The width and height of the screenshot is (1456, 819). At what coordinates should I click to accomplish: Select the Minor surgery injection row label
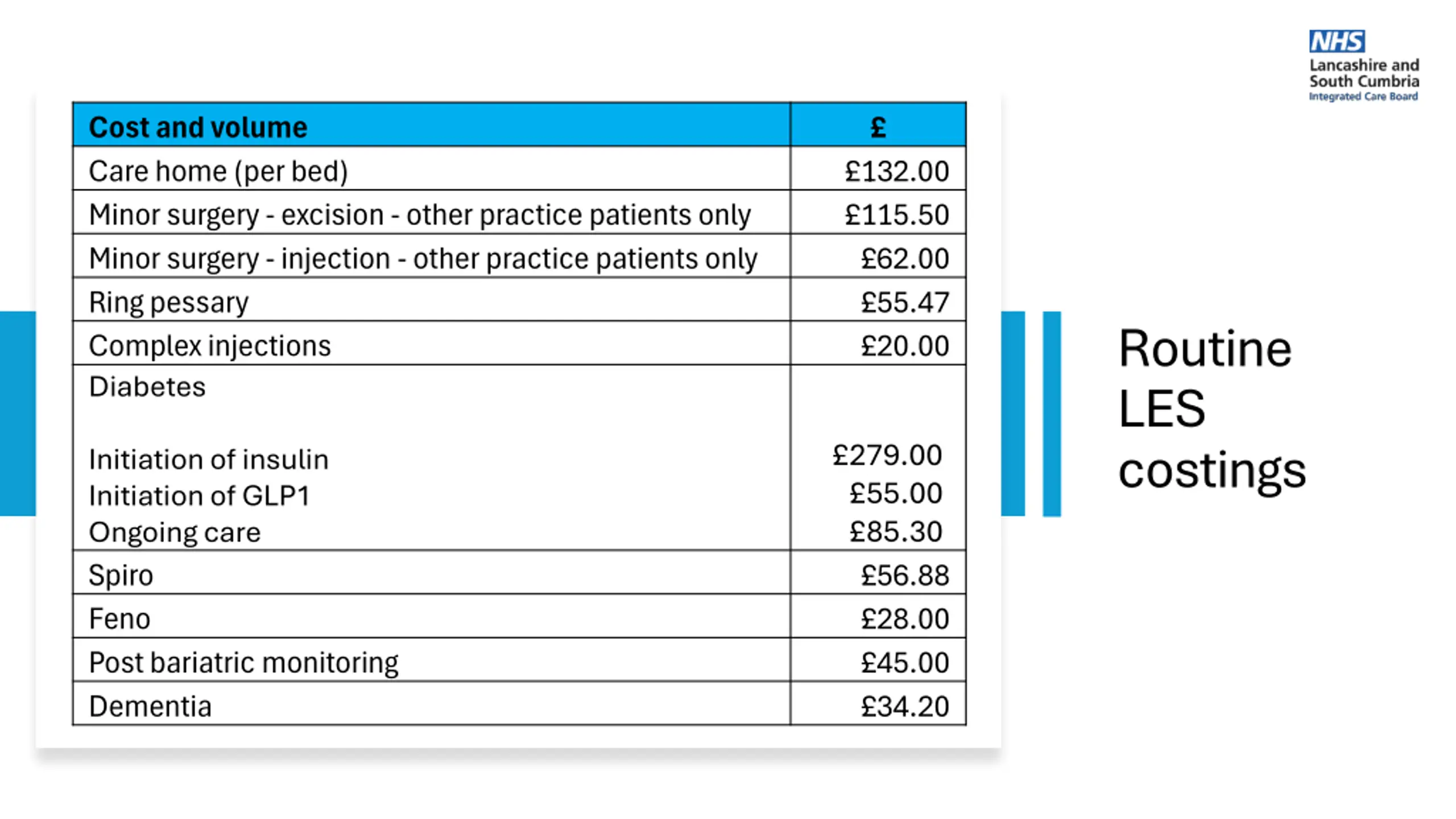[423, 258]
